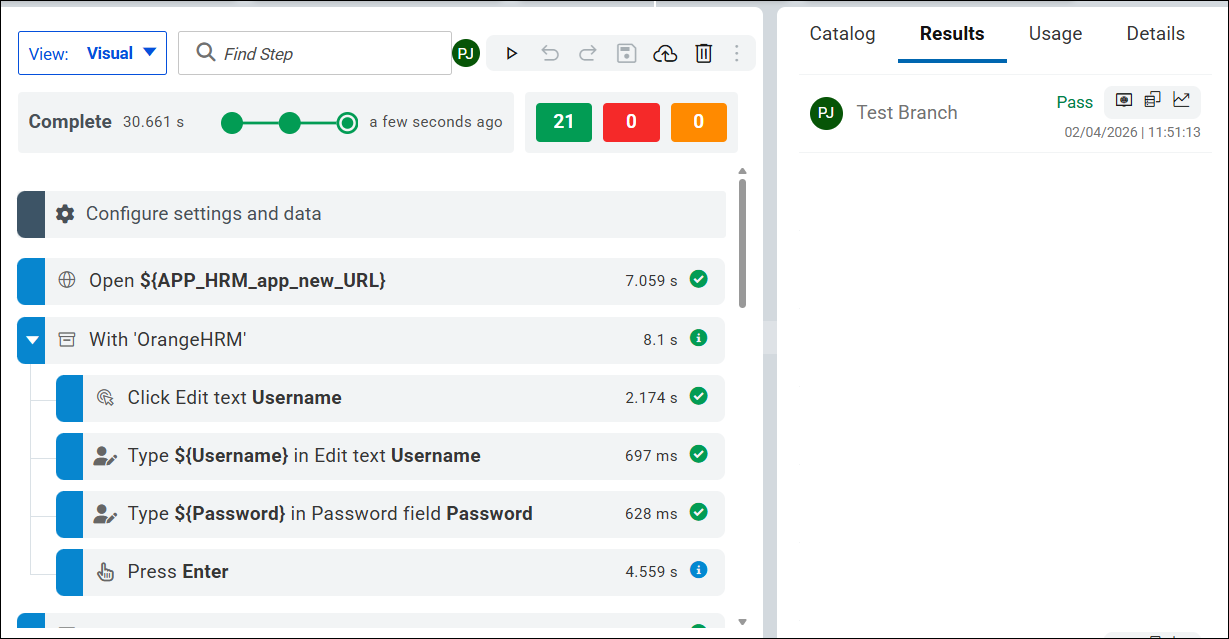
Task: Open the three-dot more options menu
Action: 737,54
